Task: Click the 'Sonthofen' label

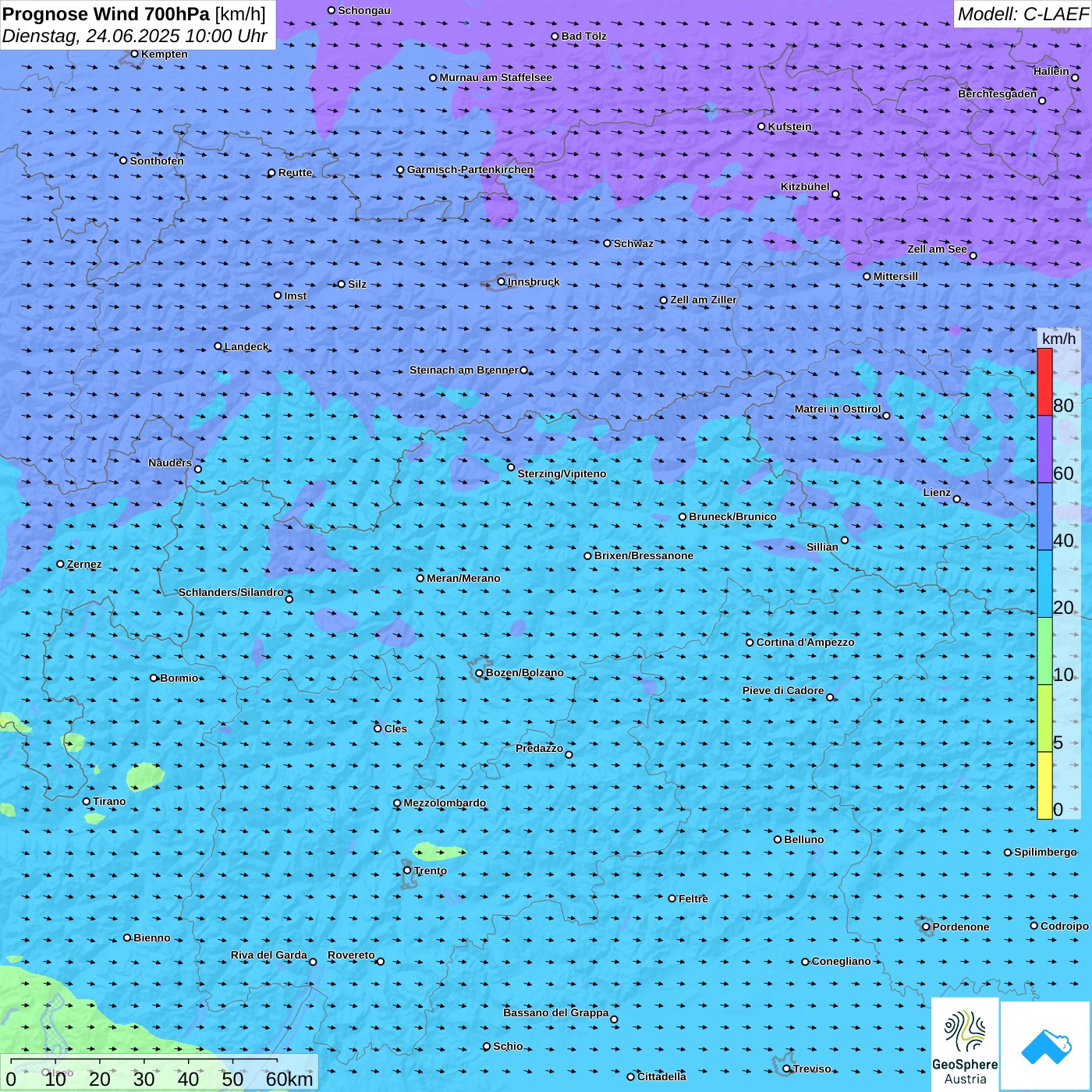Action: (157, 161)
